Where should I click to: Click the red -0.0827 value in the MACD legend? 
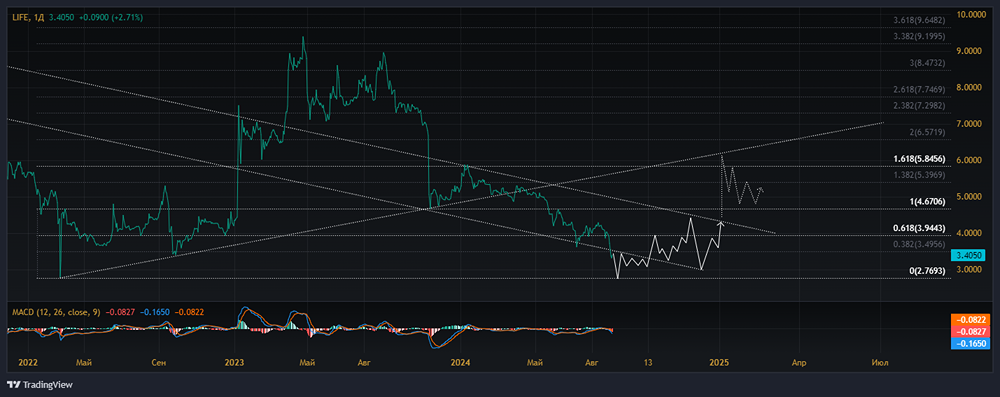[121, 312]
